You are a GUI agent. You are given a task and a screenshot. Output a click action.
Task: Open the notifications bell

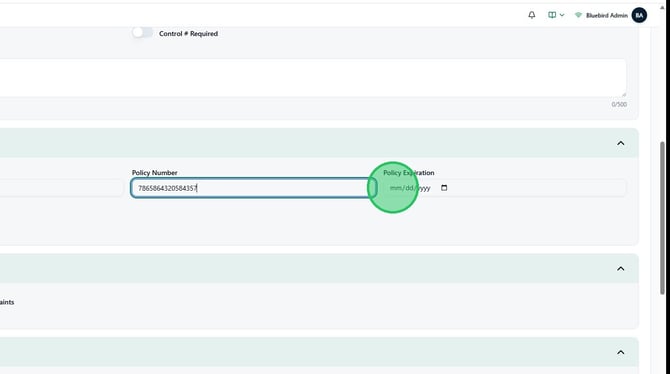pyautogui.click(x=532, y=15)
